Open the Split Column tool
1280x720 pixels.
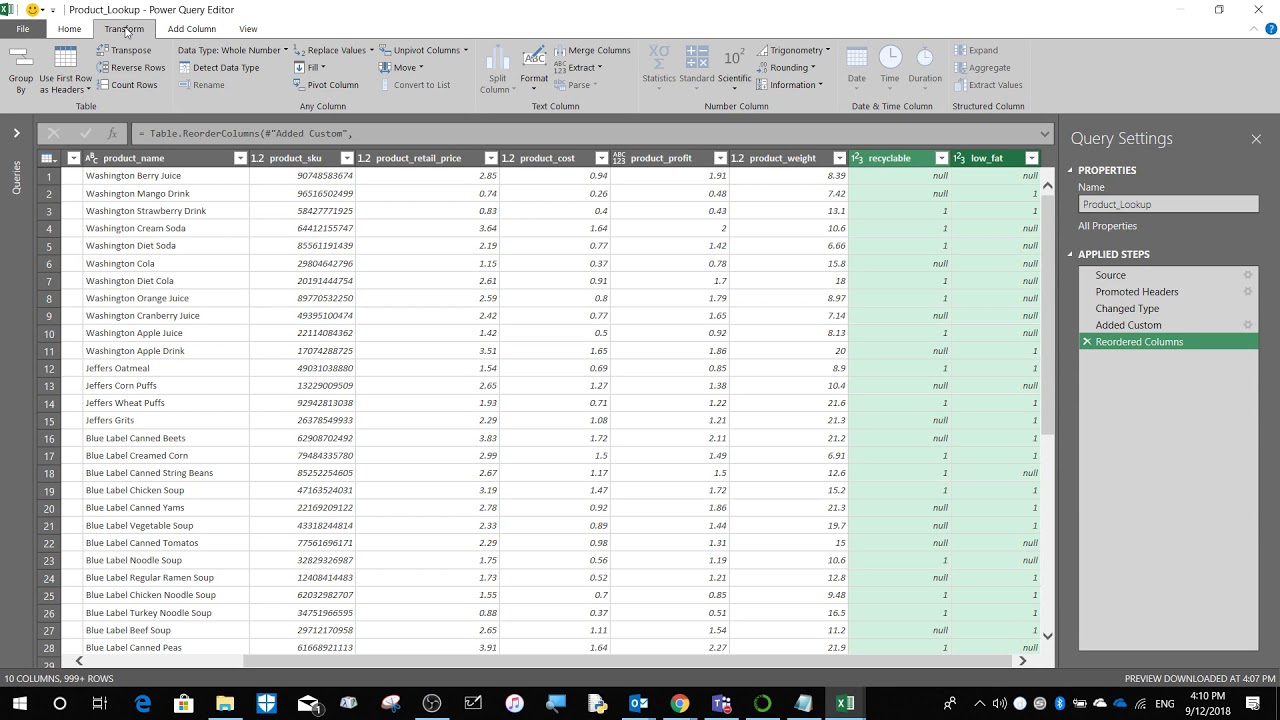coord(497,70)
